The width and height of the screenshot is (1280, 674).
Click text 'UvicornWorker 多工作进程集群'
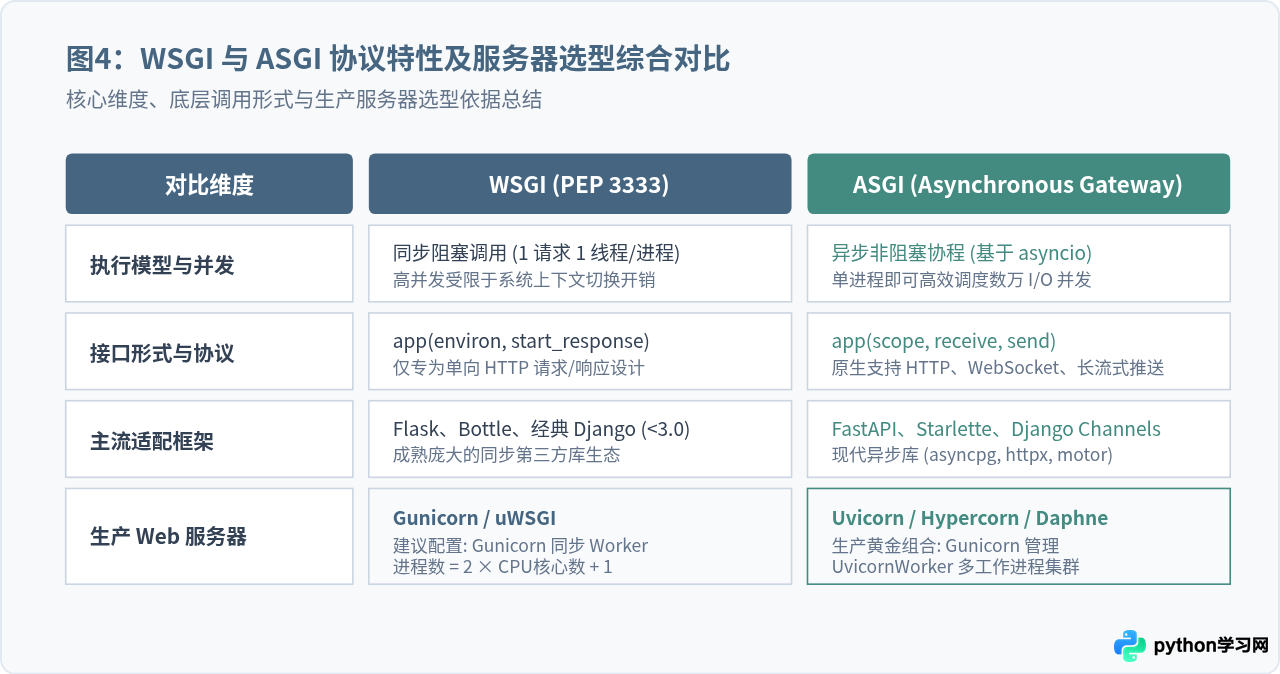point(956,567)
